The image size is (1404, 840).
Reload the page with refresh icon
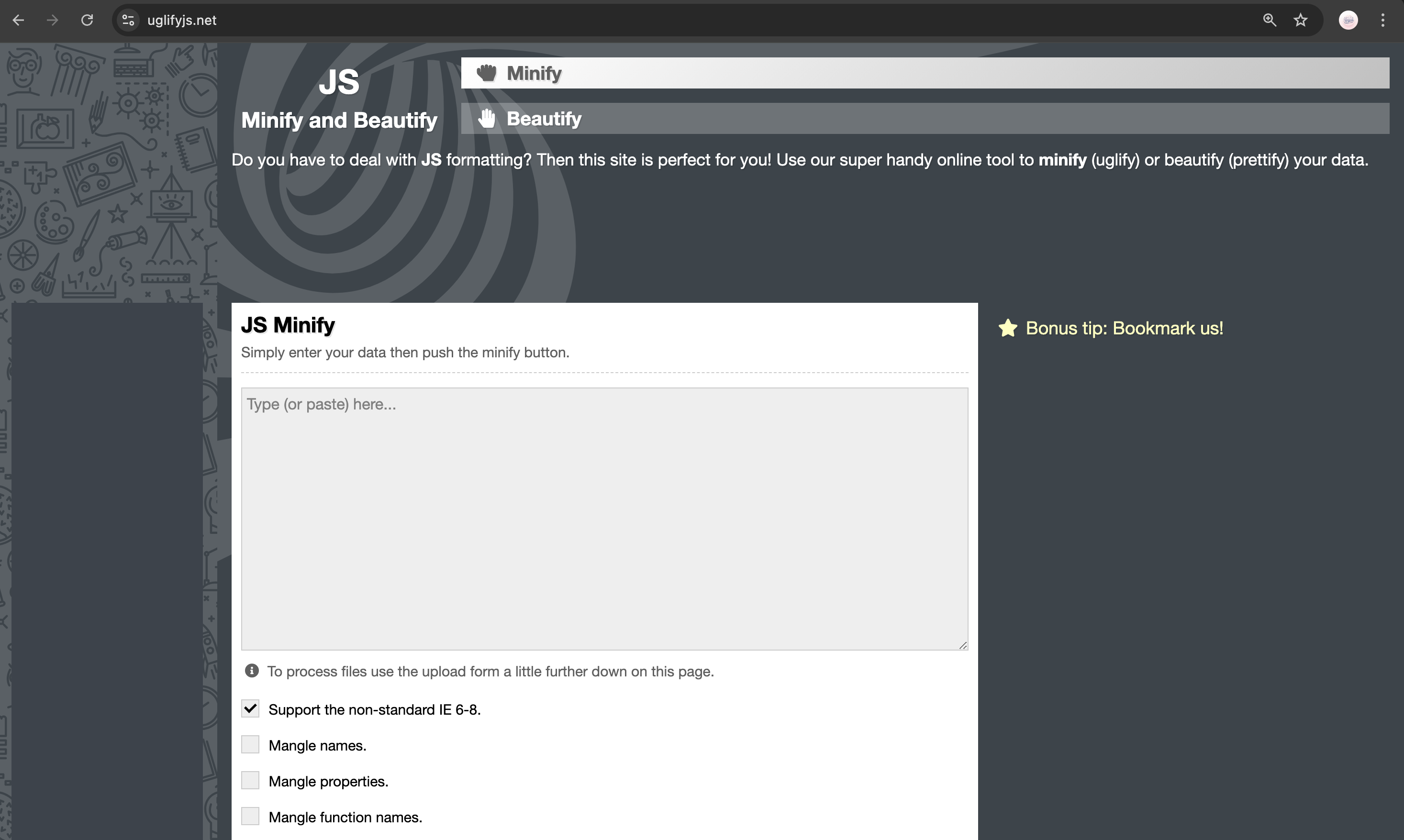(x=87, y=21)
